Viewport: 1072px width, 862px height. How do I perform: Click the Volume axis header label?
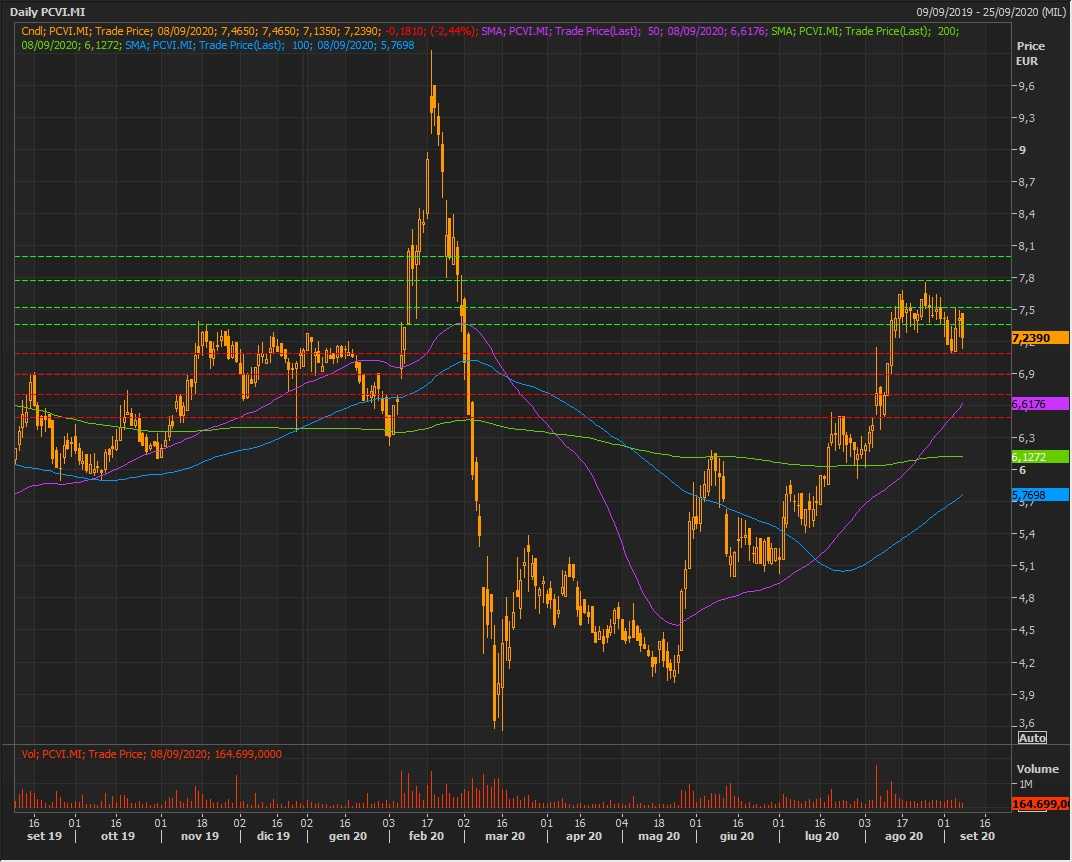[1036, 770]
